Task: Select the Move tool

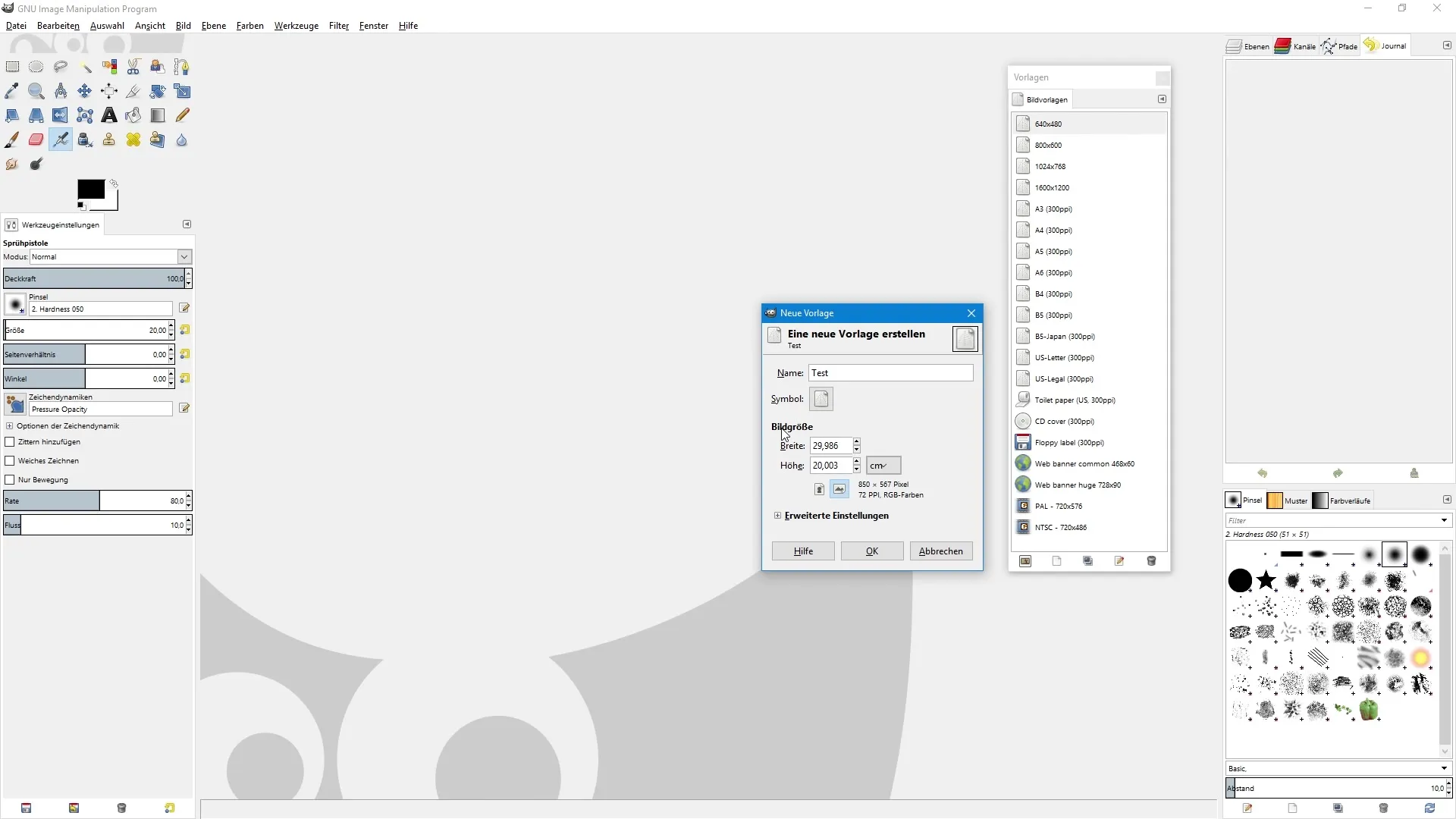Action: (85, 91)
